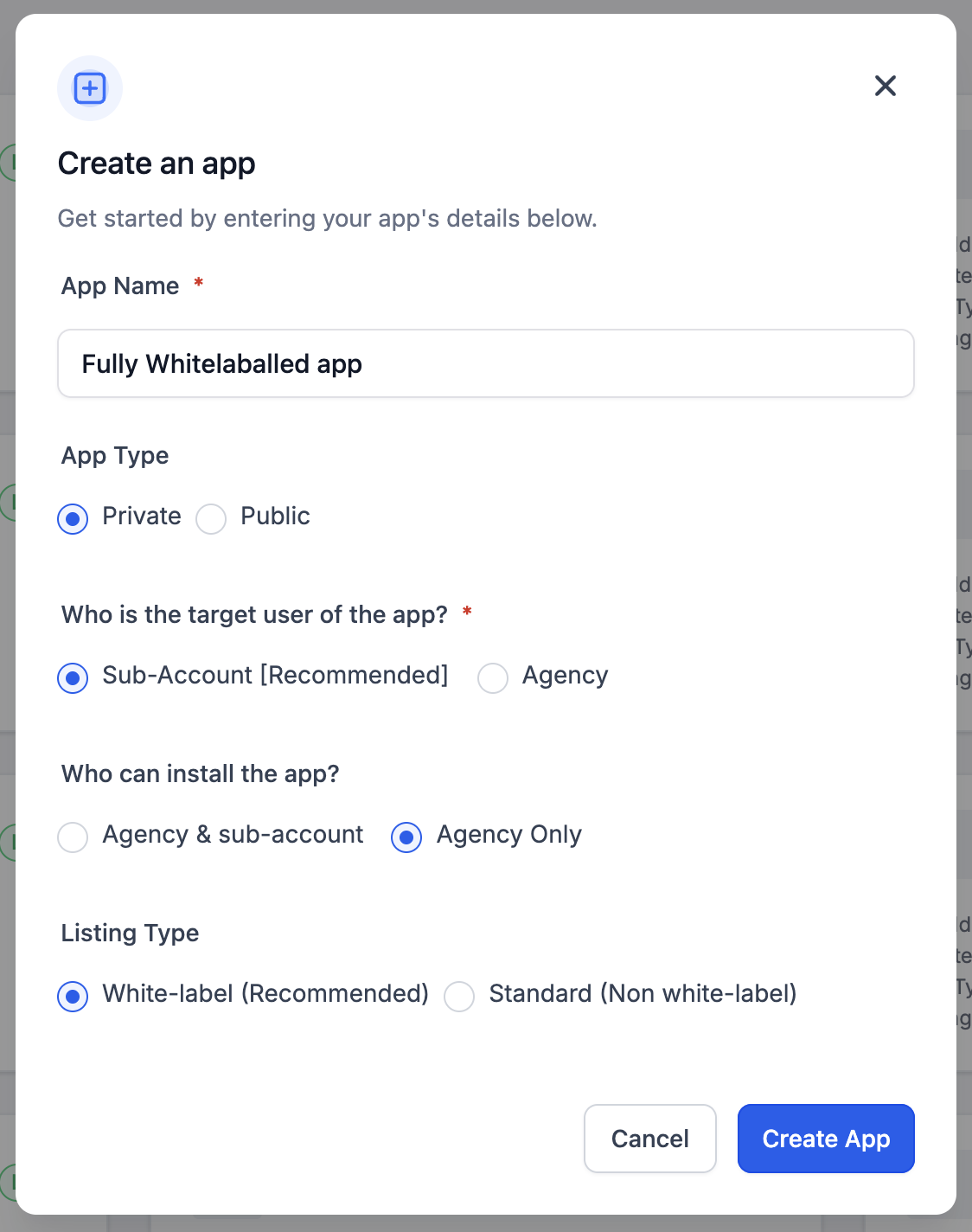Focus the App Name text field
Viewport: 972px width, 1232px height.
point(486,363)
